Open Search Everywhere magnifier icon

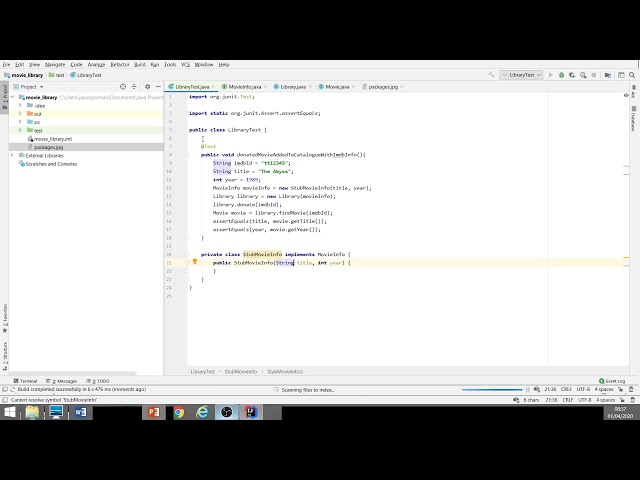click(x=632, y=75)
